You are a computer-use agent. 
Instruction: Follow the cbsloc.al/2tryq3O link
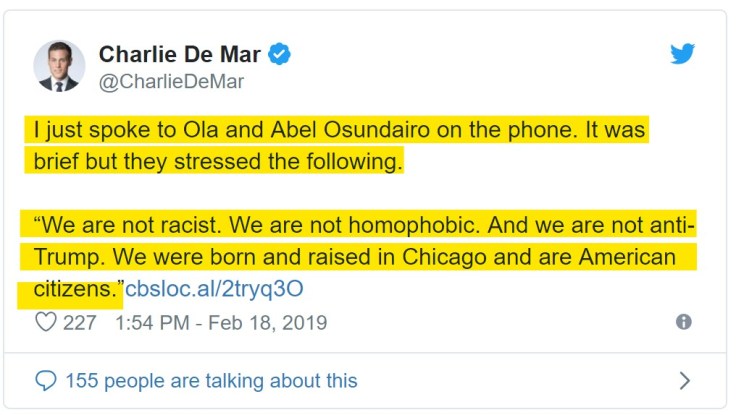[214, 290]
